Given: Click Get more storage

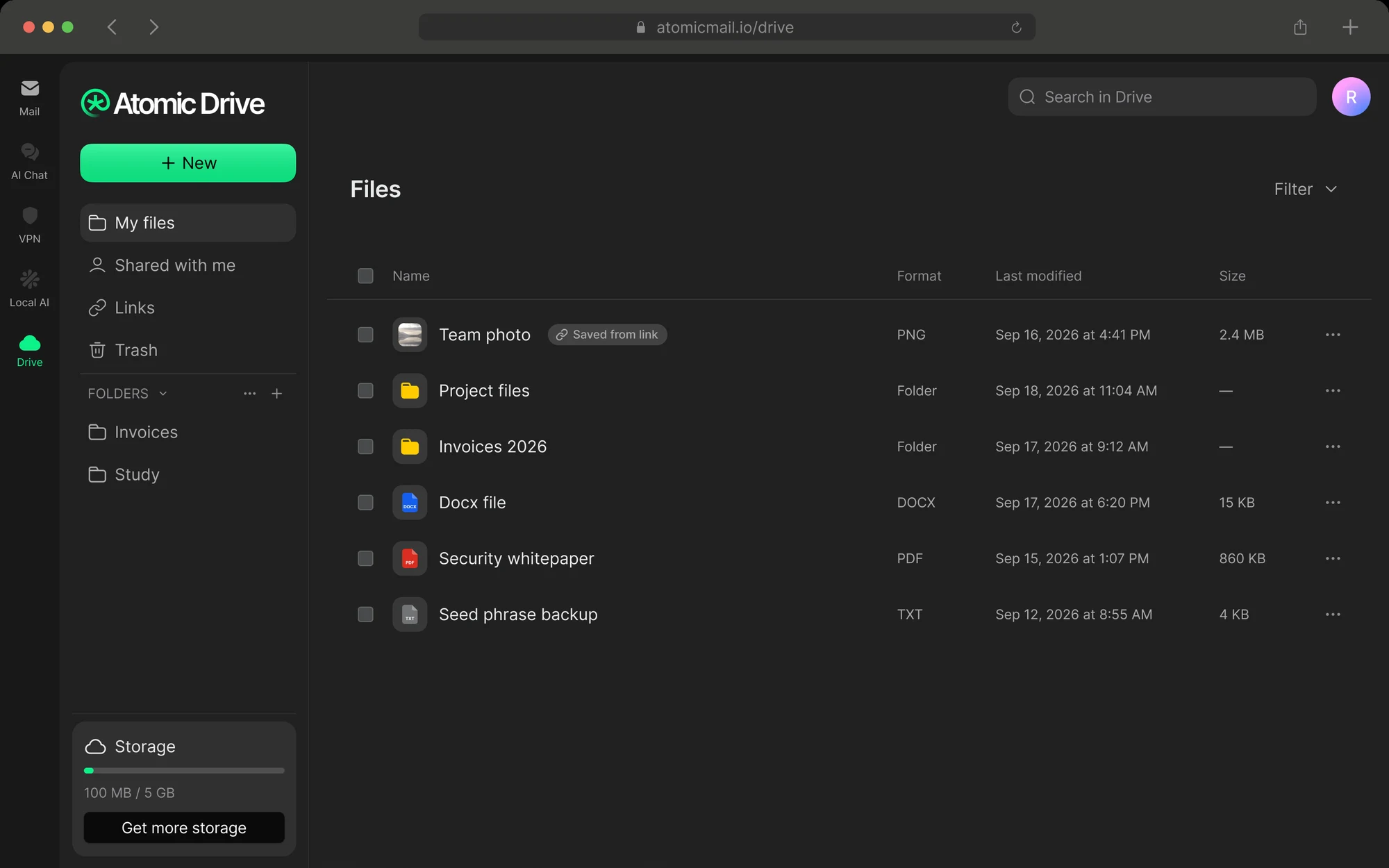Looking at the screenshot, I should (x=184, y=828).
